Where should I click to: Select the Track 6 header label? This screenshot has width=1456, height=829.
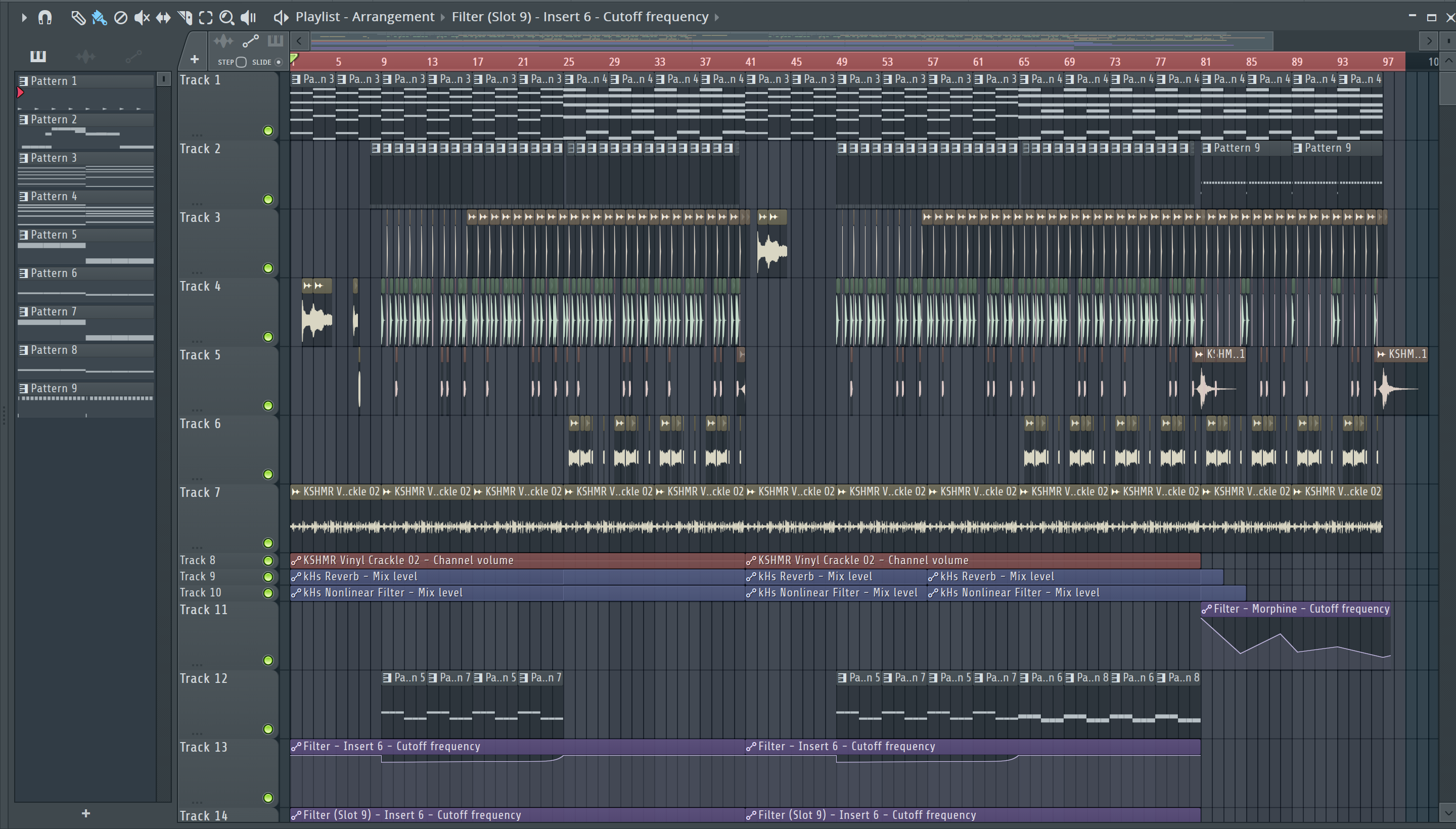pyautogui.click(x=200, y=424)
